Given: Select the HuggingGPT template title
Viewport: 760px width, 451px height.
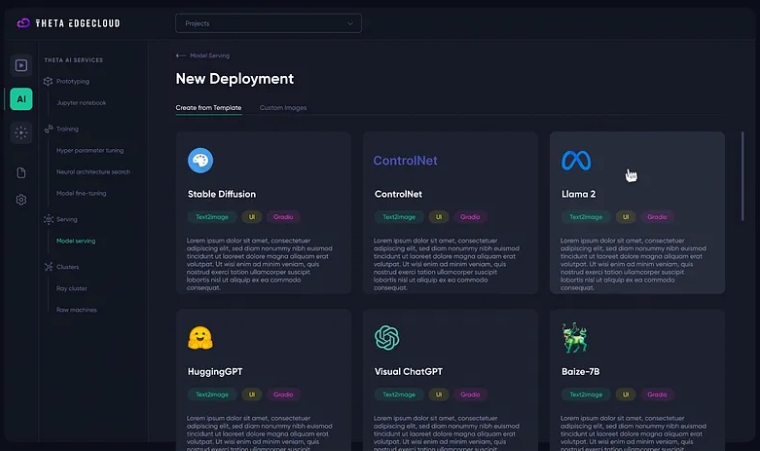Looking at the screenshot, I should pyautogui.click(x=215, y=371).
